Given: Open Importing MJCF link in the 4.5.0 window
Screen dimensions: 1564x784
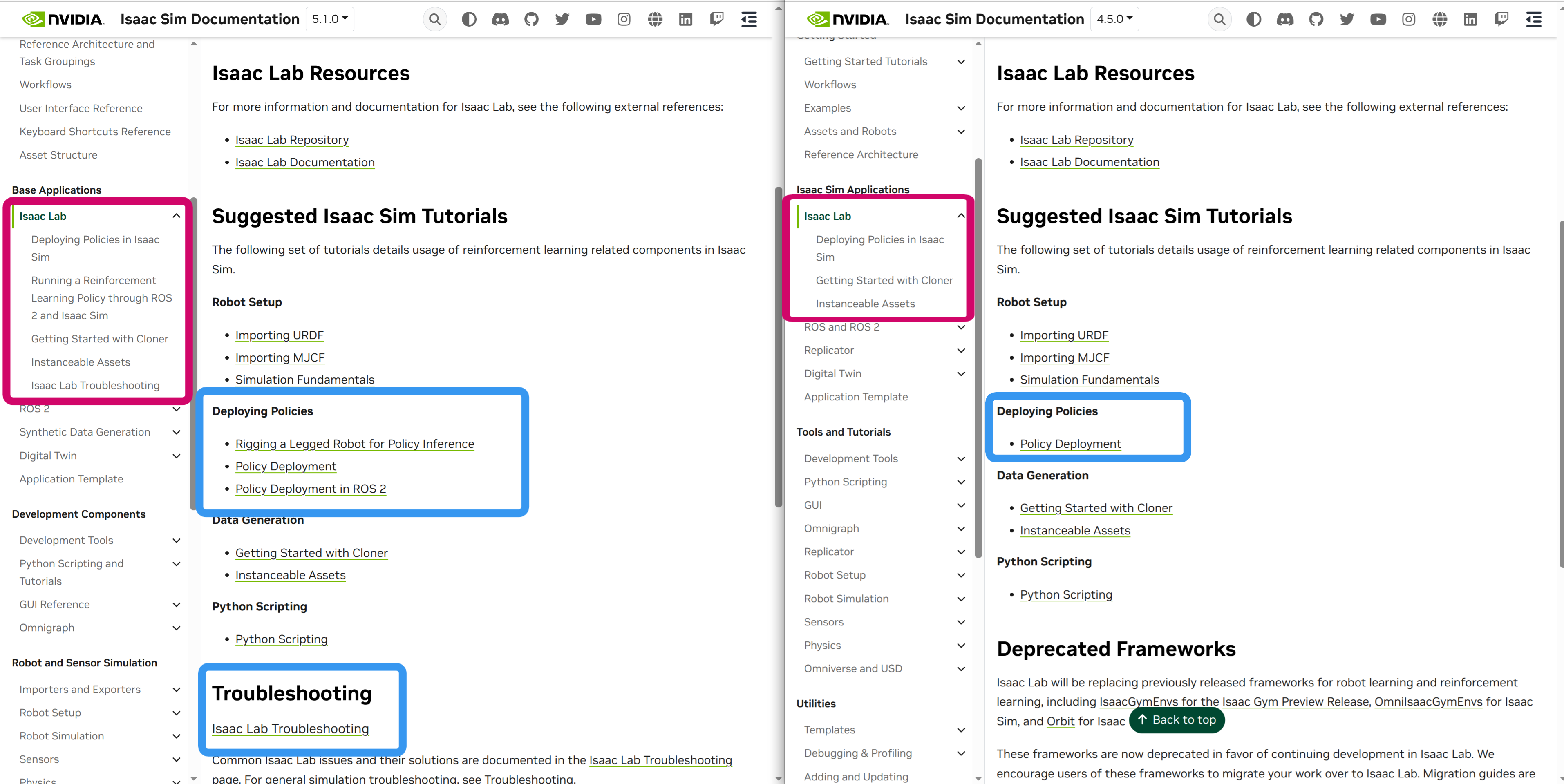Looking at the screenshot, I should (x=1064, y=357).
